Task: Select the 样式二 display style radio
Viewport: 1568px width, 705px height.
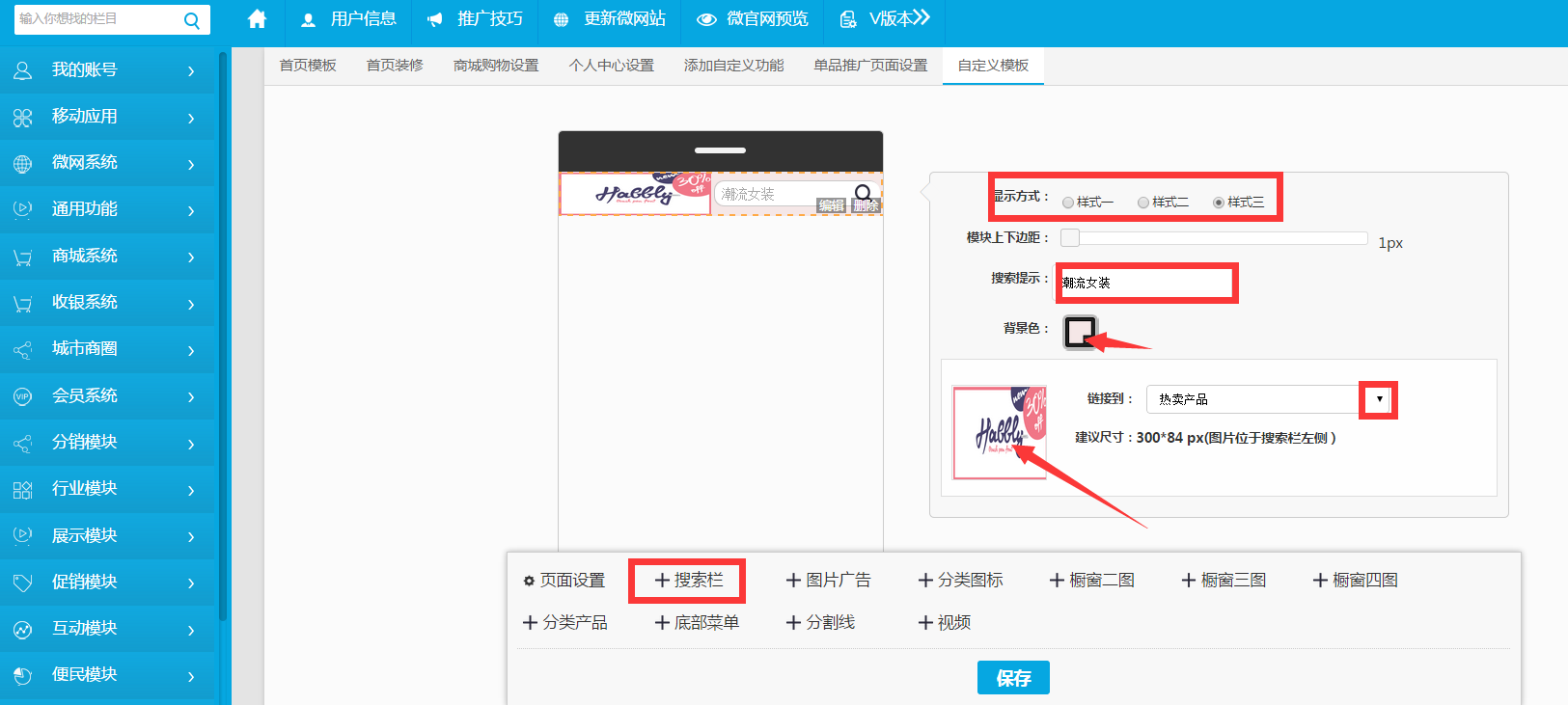Action: pos(1143,203)
